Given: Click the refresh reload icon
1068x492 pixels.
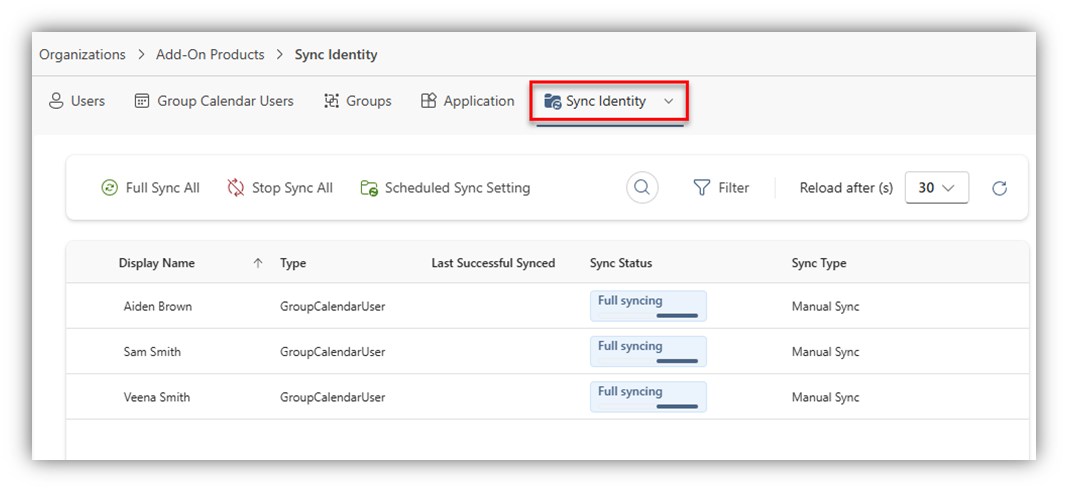Looking at the screenshot, I should pyautogui.click(x=999, y=188).
